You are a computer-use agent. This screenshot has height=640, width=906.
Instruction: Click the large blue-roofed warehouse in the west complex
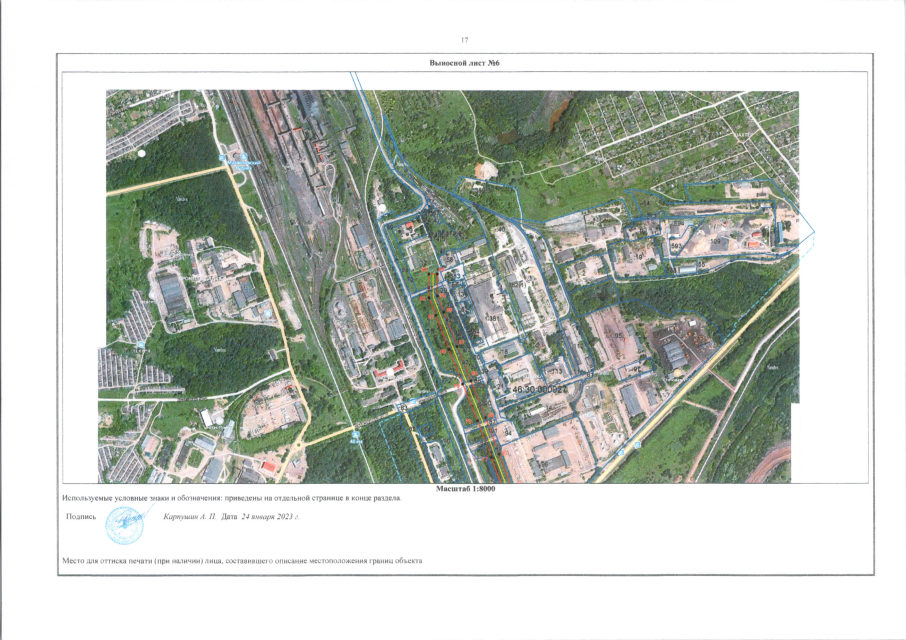[x=172, y=295]
